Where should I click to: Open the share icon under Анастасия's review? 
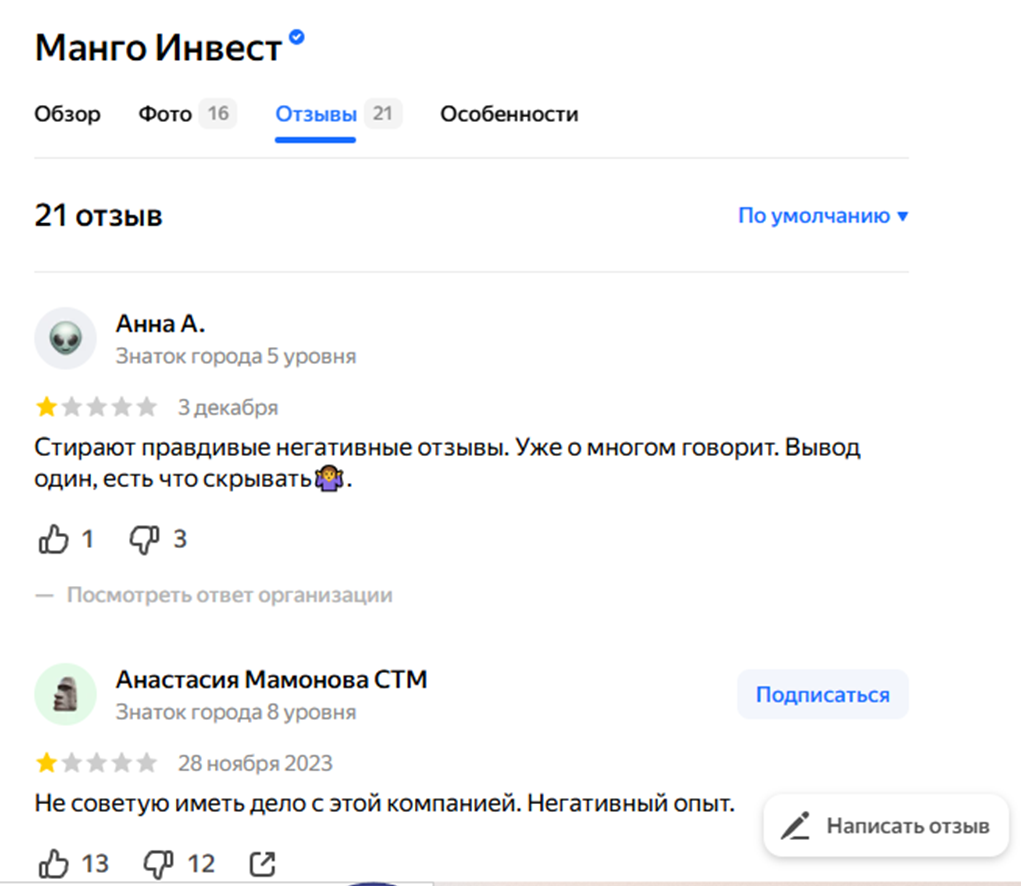[x=262, y=861]
